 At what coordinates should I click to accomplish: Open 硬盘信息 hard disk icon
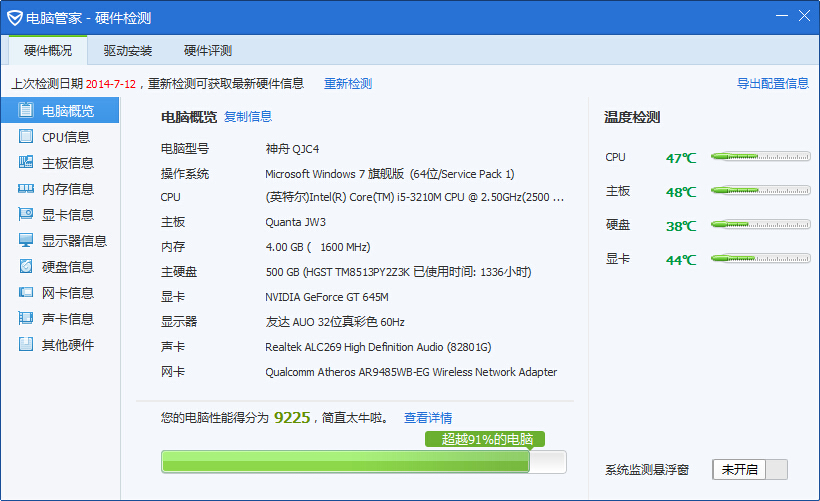tap(26, 266)
